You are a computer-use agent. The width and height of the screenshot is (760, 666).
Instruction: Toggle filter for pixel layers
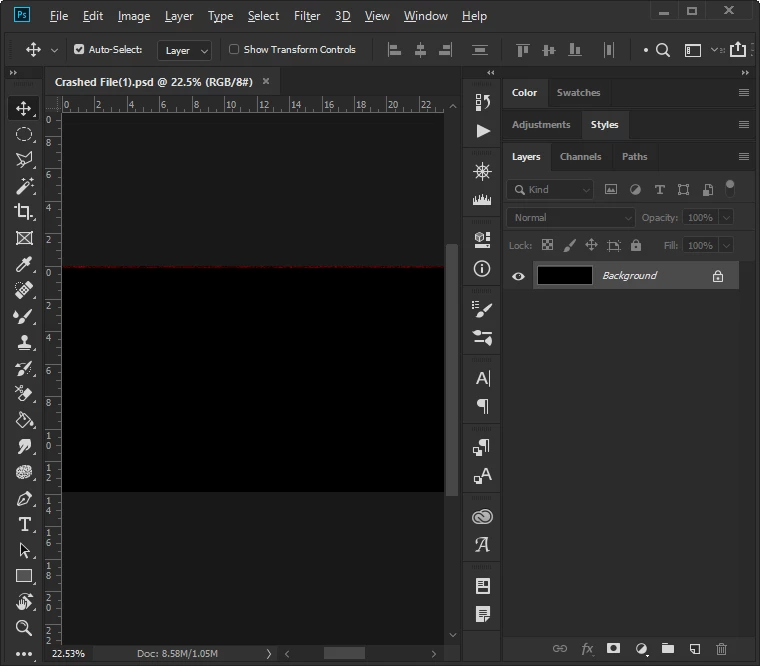[x=611, y=190]
